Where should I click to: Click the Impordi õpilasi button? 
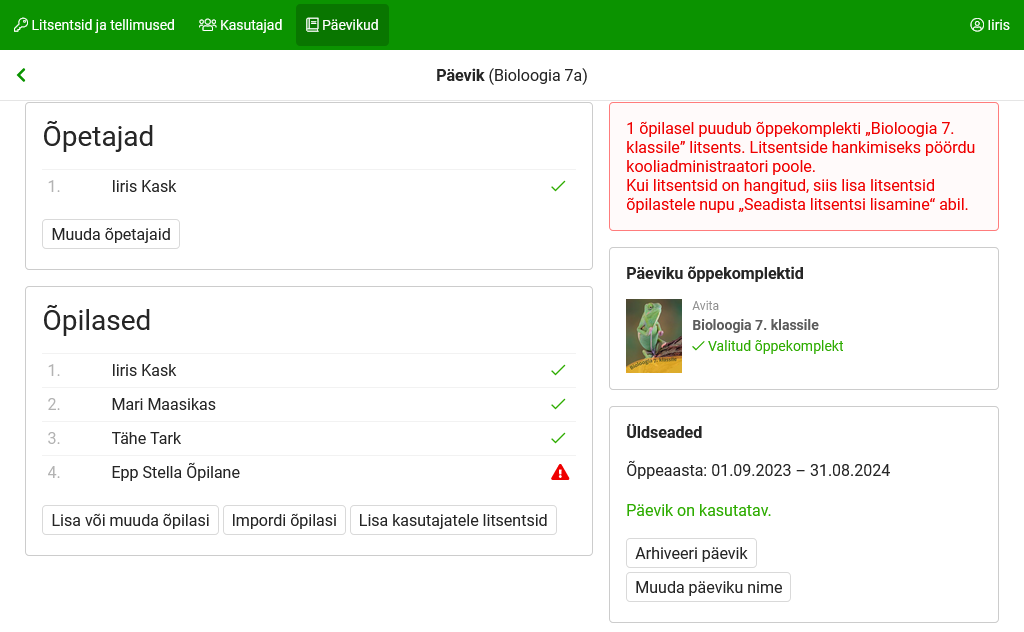click(284, 520)
